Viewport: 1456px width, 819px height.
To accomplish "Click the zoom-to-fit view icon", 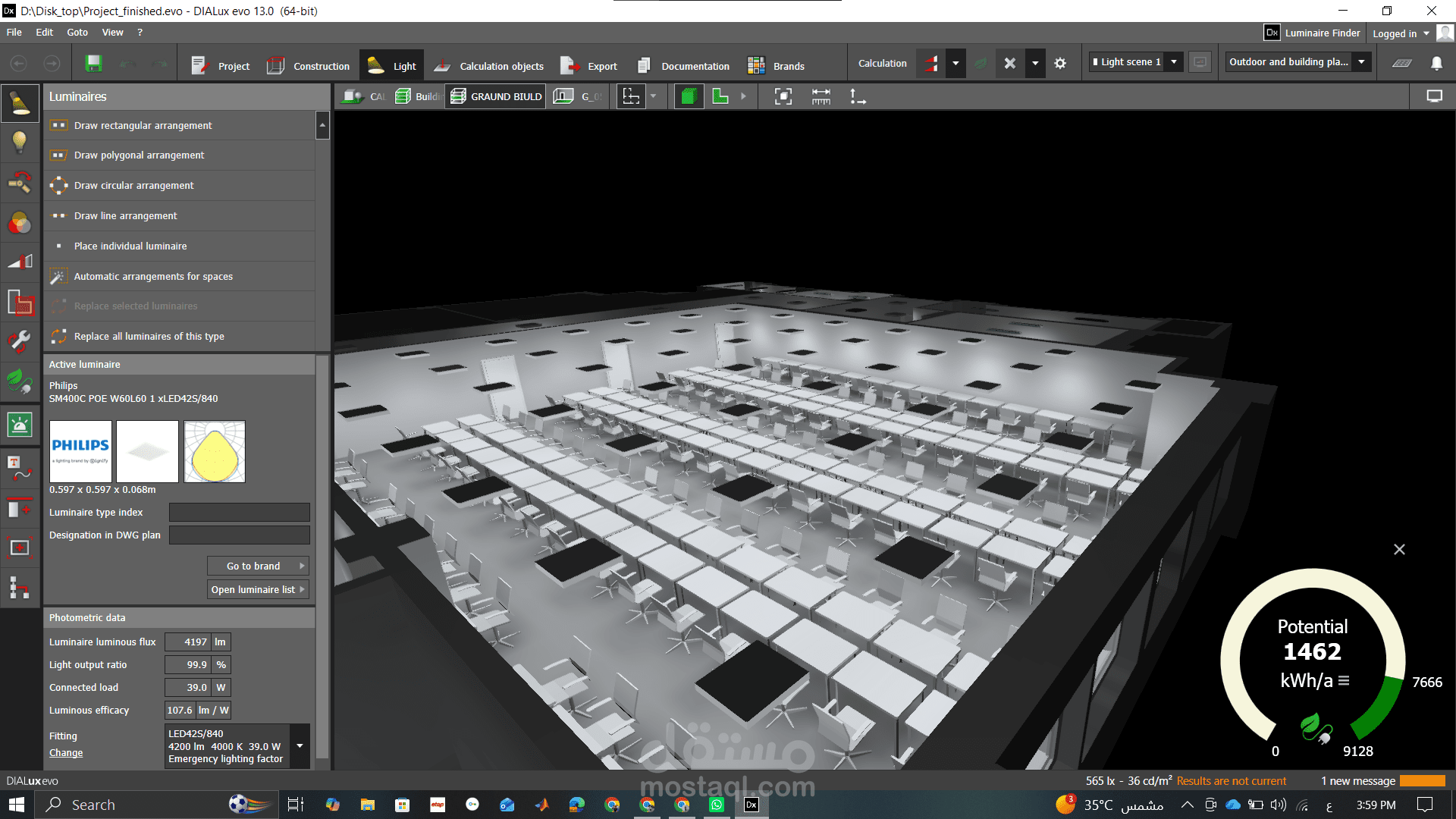I will coord(783,96).
